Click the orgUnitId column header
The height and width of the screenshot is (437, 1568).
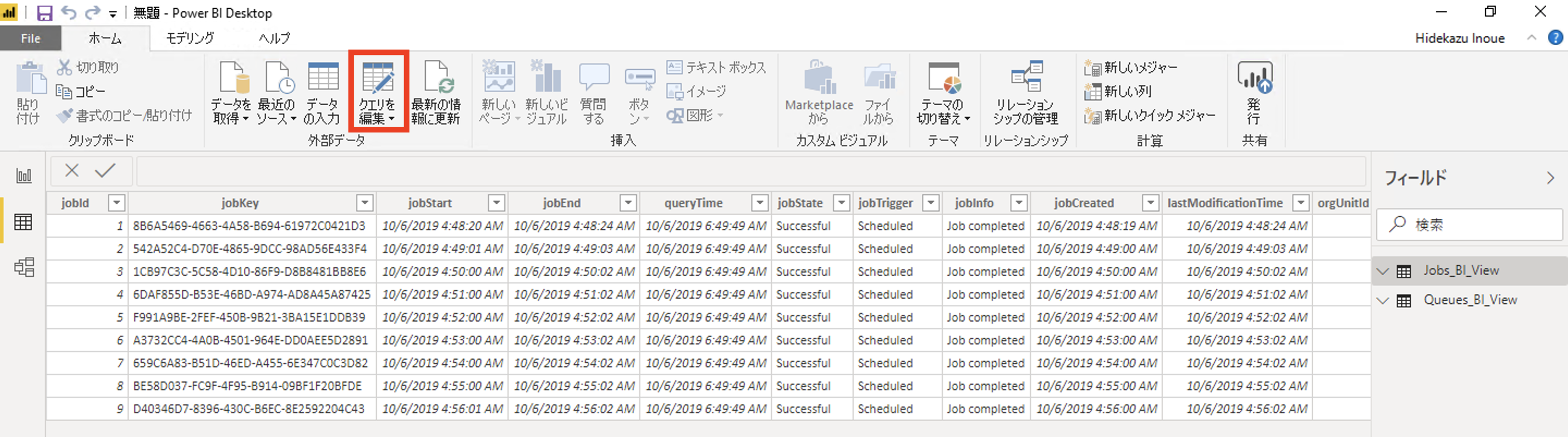(x=1343, y=203)
